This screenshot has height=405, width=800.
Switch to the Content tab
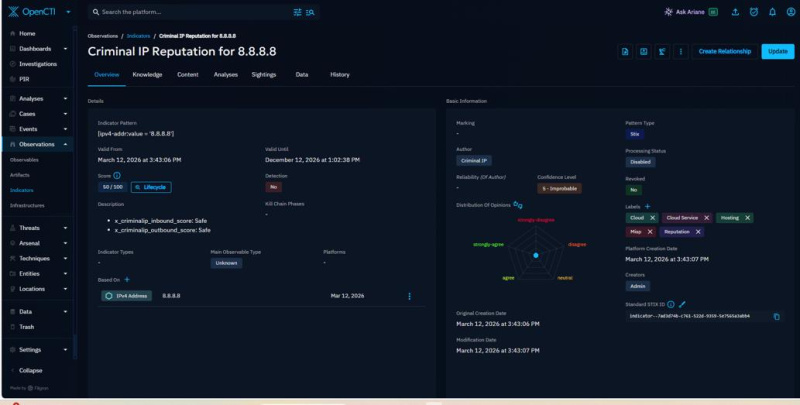188,75
